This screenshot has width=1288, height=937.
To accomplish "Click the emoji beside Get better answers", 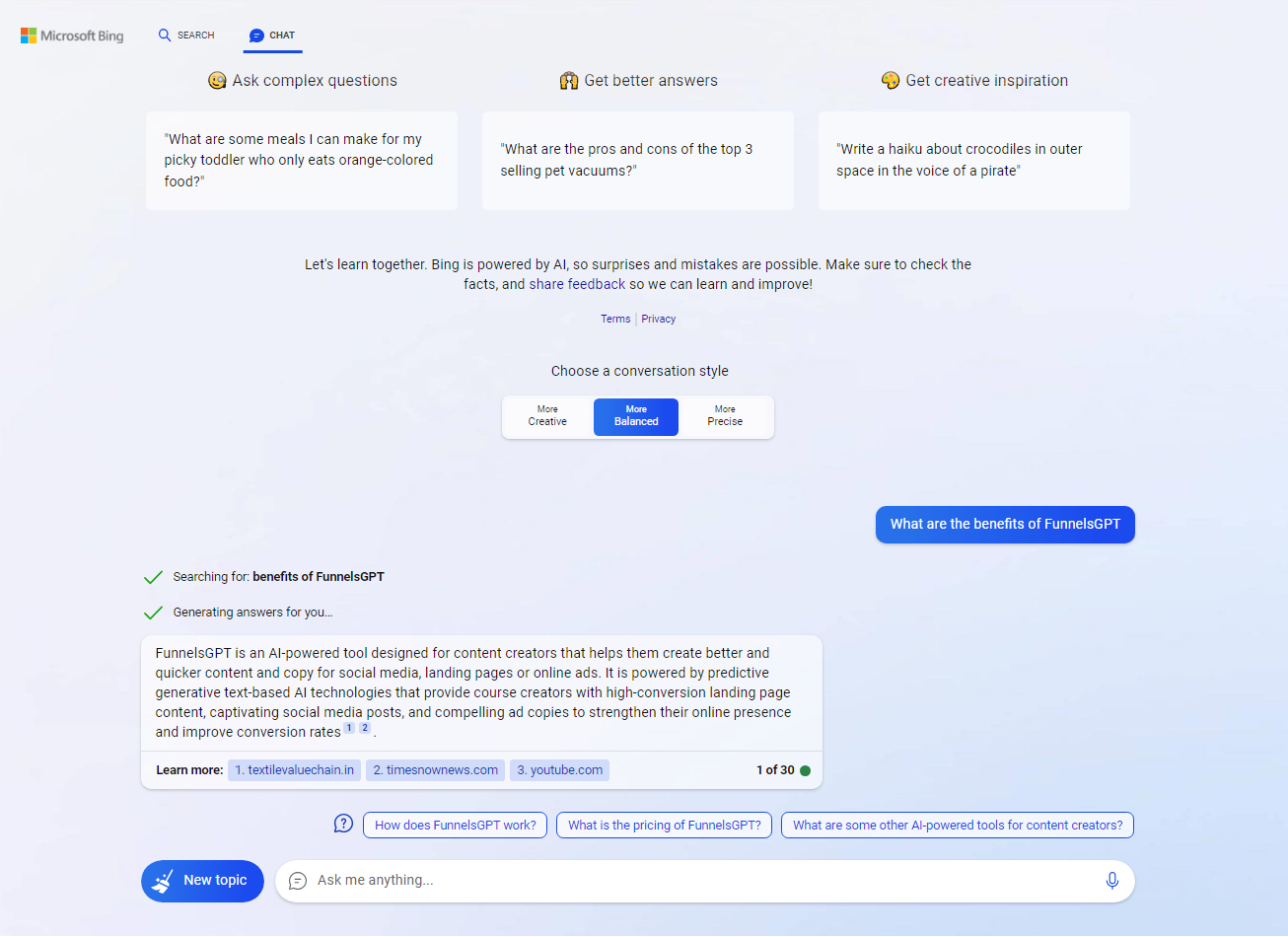I will click(x=569, y=81).
